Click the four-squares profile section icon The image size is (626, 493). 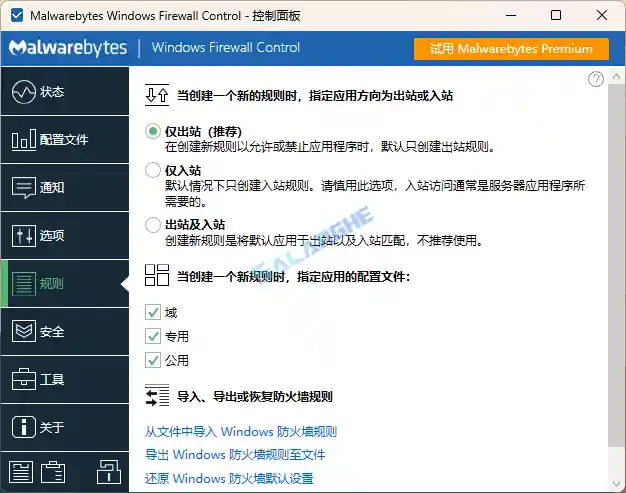tap(156, 275)
